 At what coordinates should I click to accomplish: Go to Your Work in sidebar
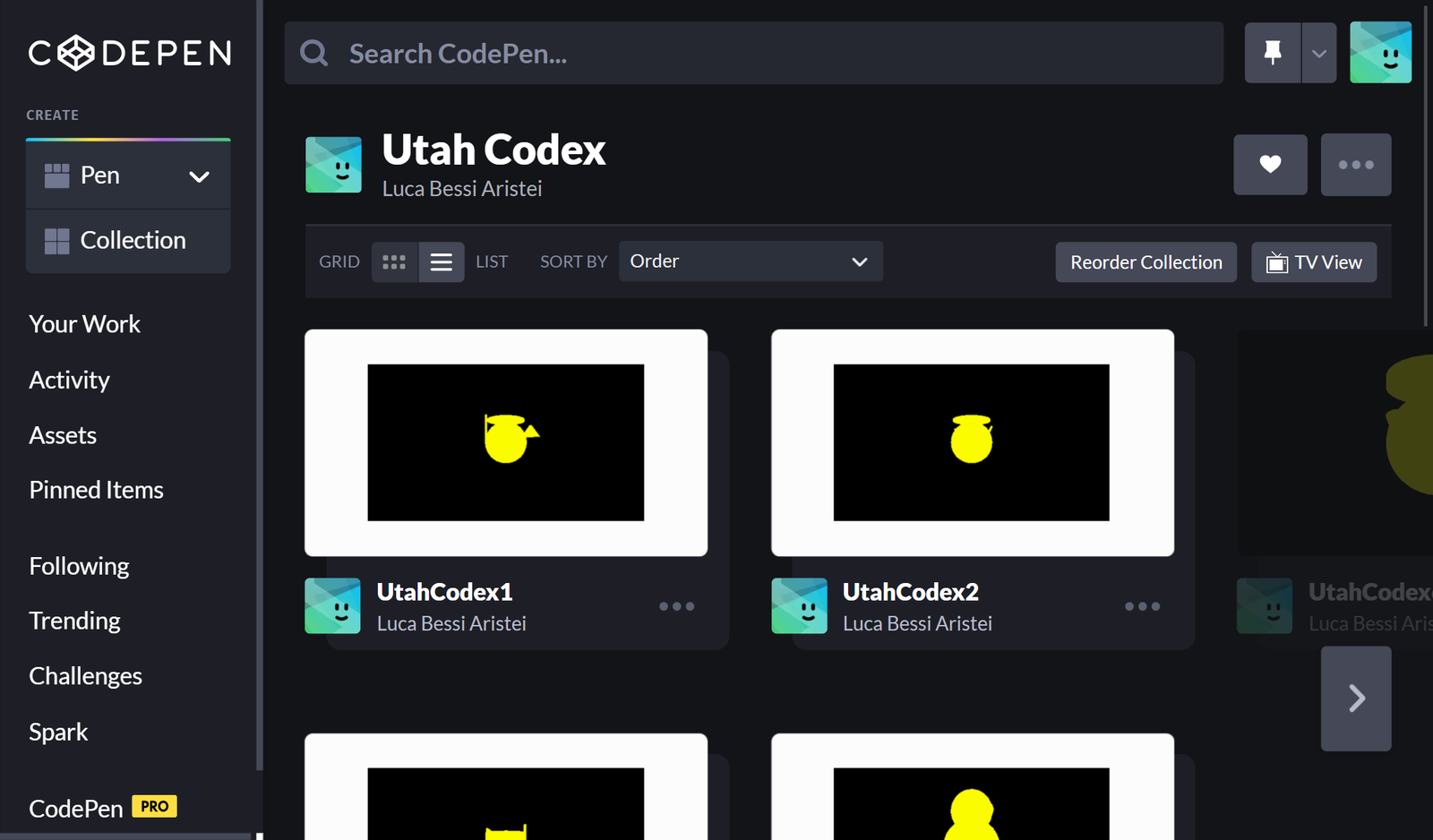(x=85, y=324)
